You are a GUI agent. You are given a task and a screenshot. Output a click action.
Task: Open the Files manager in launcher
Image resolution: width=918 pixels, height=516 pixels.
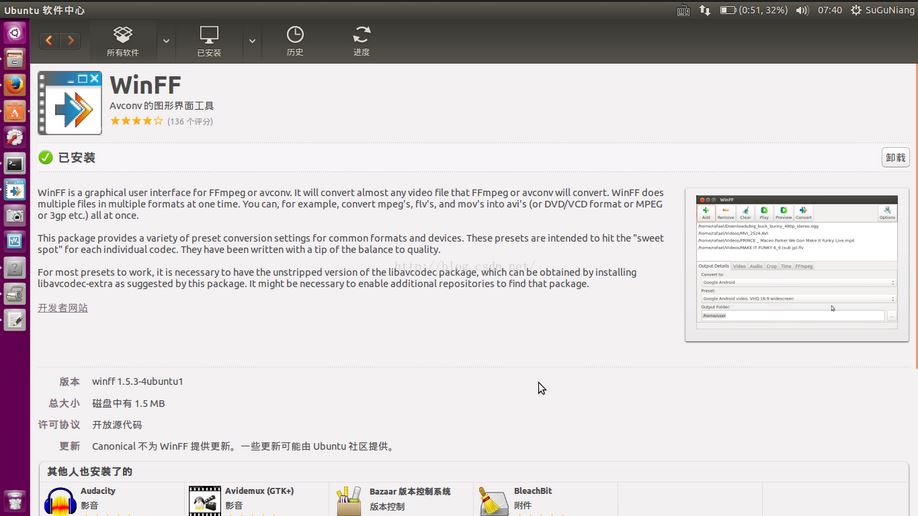click(x=15, y=59)
